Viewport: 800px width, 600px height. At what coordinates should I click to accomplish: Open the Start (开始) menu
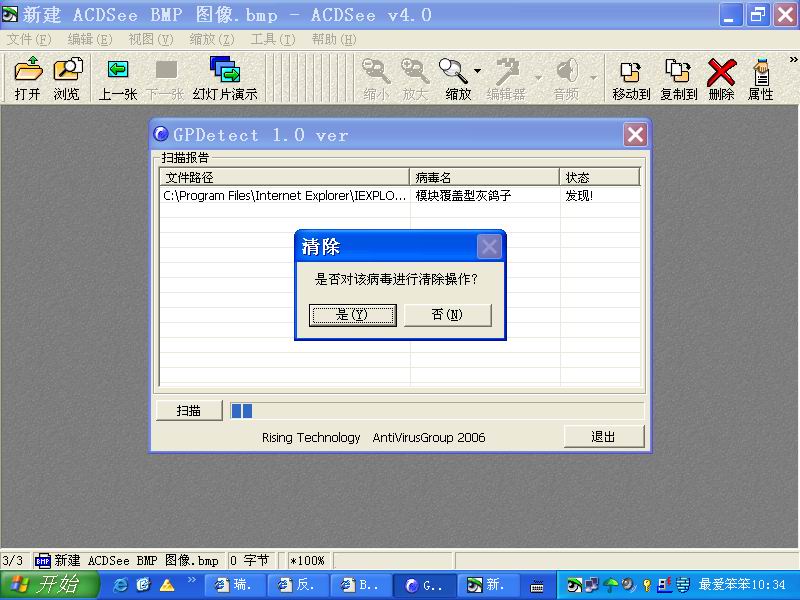coord(49,585)
